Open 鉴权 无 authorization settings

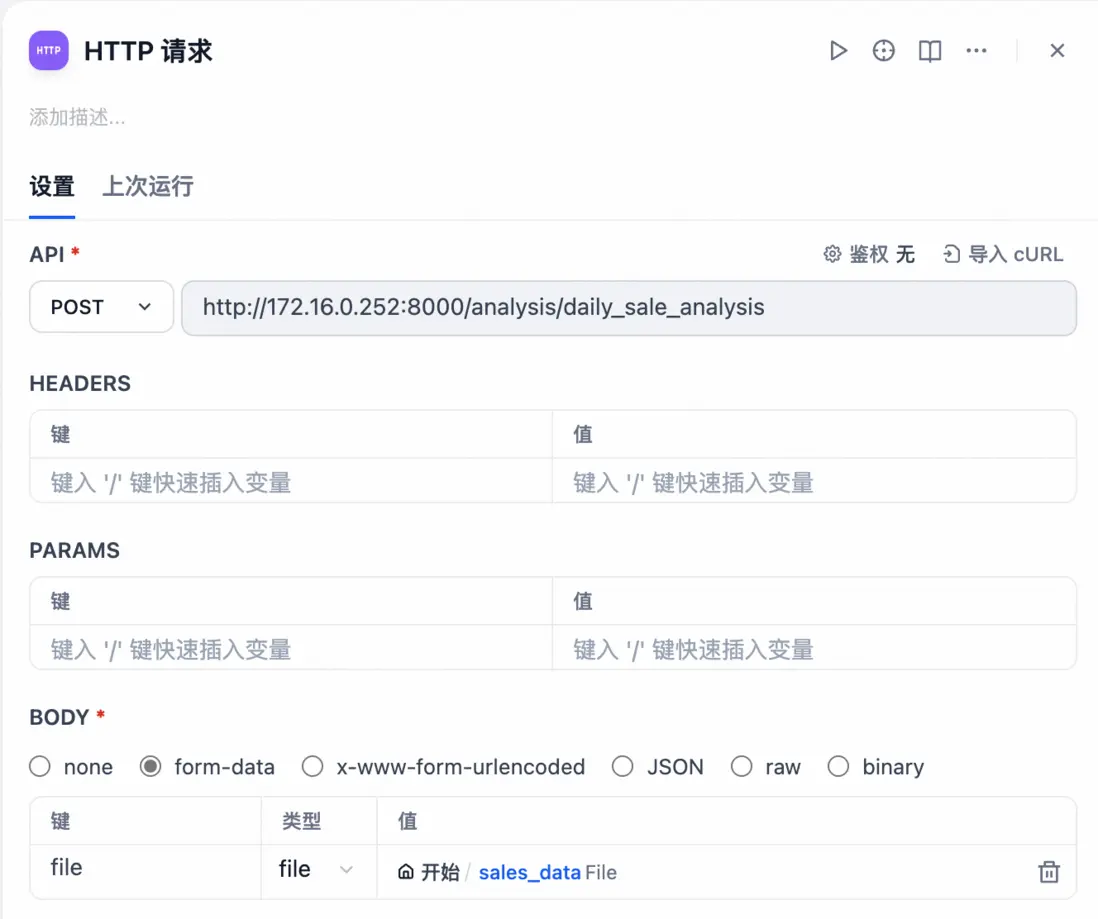point(869,254)
